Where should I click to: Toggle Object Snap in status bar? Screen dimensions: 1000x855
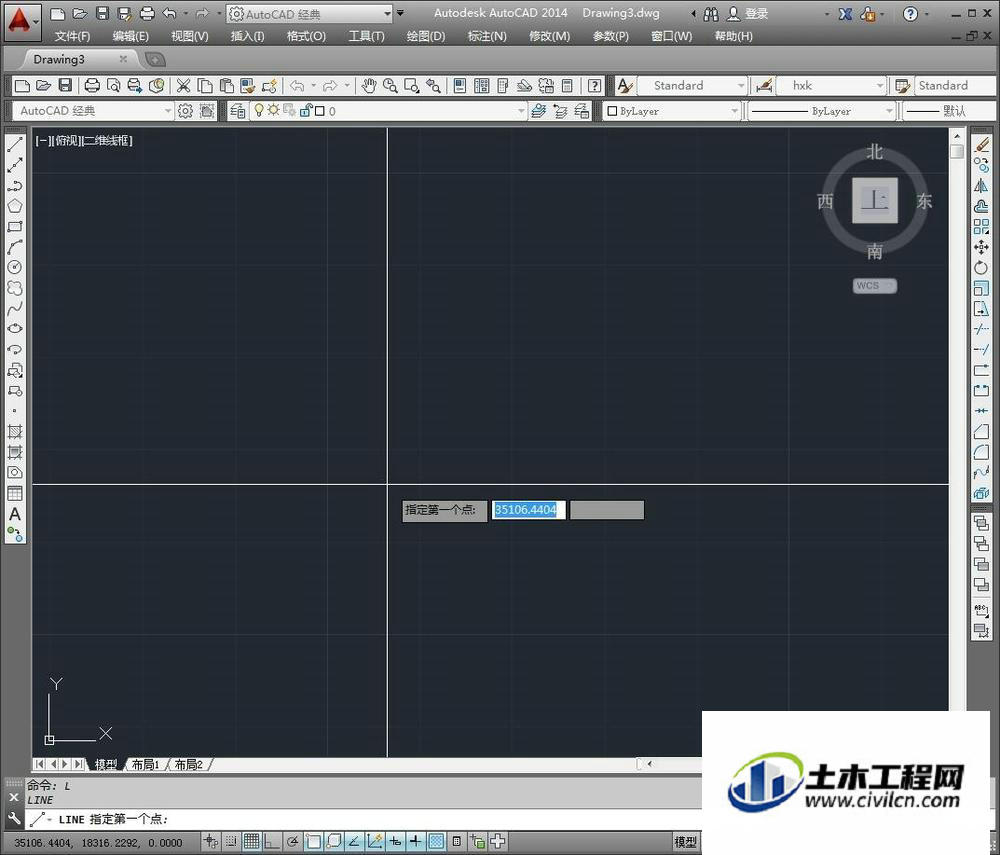pos(313,842)
